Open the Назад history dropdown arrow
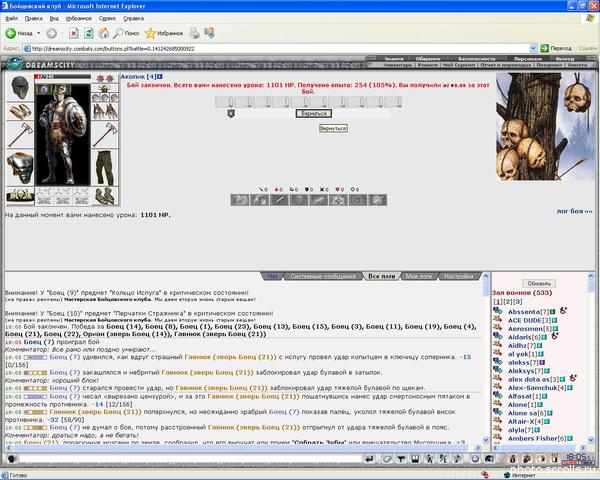 (x=38, y=33)
